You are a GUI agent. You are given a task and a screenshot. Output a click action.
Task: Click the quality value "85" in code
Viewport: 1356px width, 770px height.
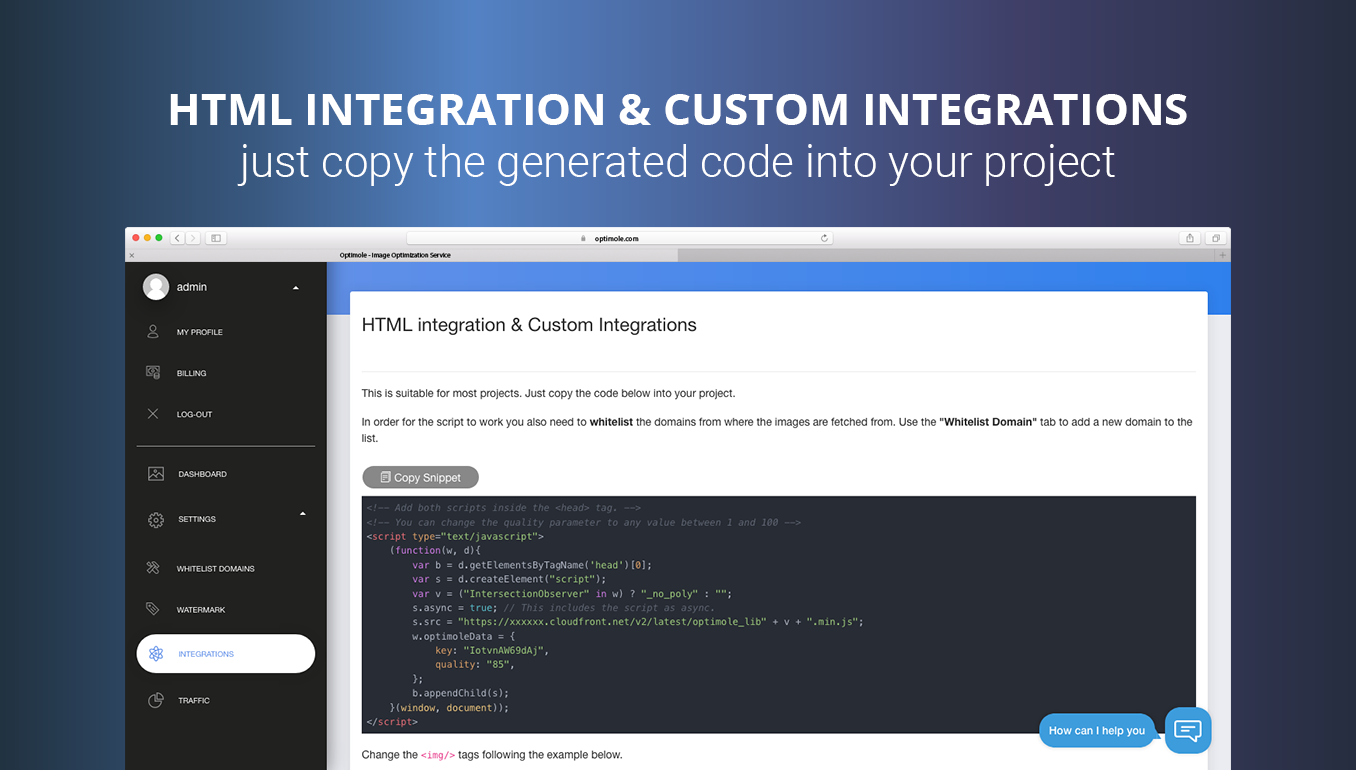[x=497, y=664]
